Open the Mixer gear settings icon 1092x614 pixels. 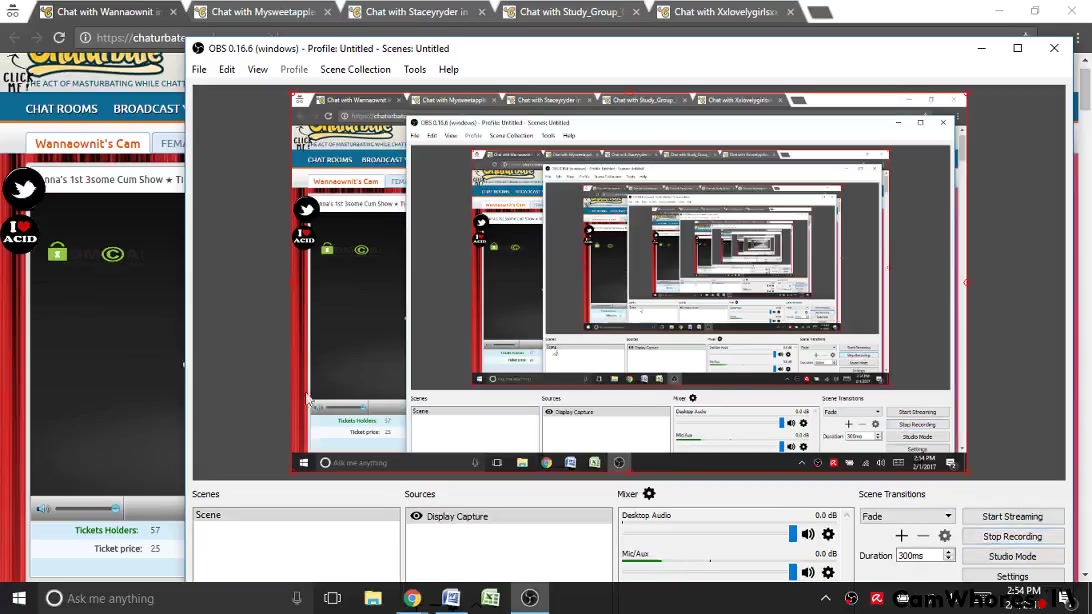pos(649,494)
